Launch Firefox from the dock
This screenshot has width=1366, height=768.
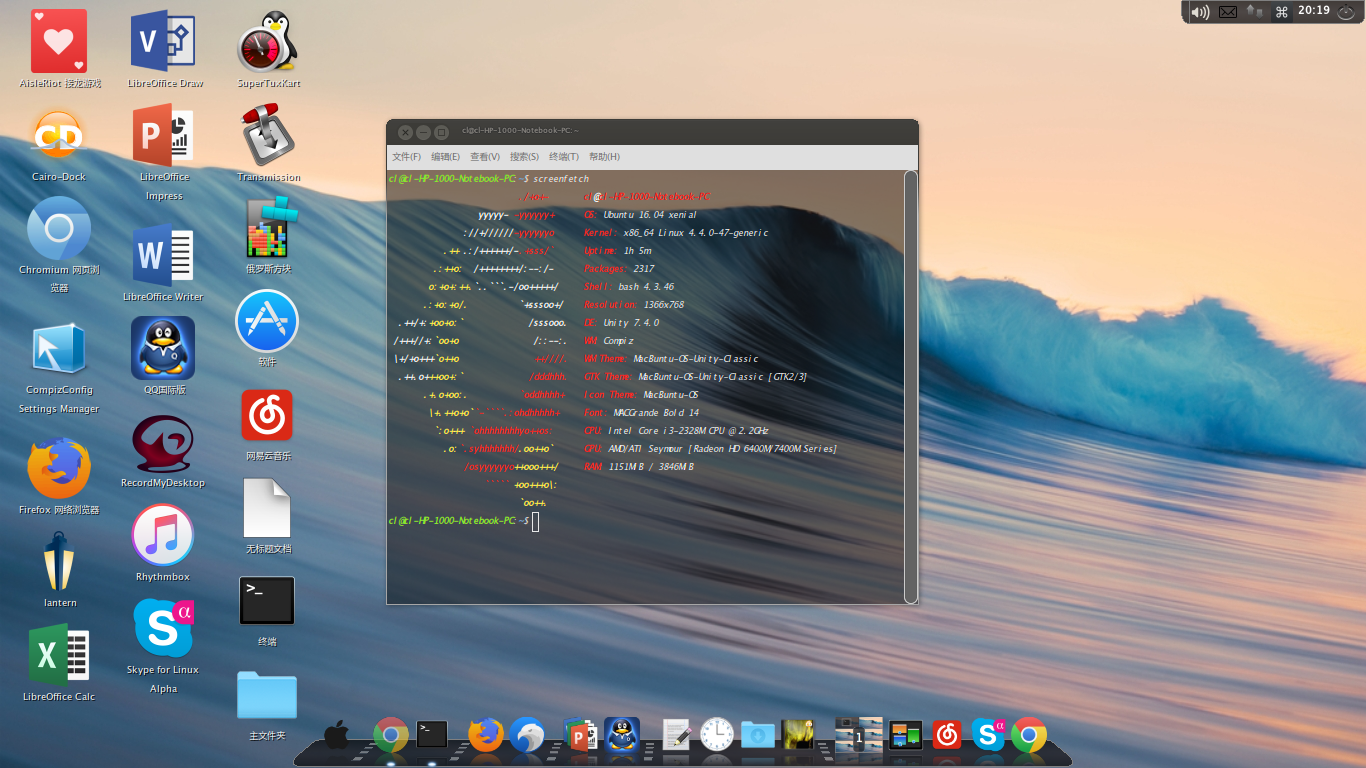[x=486, y=735]
